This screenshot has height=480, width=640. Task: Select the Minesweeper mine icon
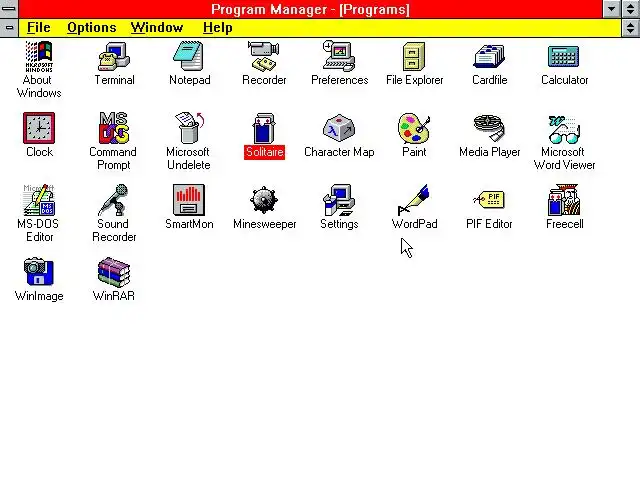pyautogui.click(x=264, y=200)
